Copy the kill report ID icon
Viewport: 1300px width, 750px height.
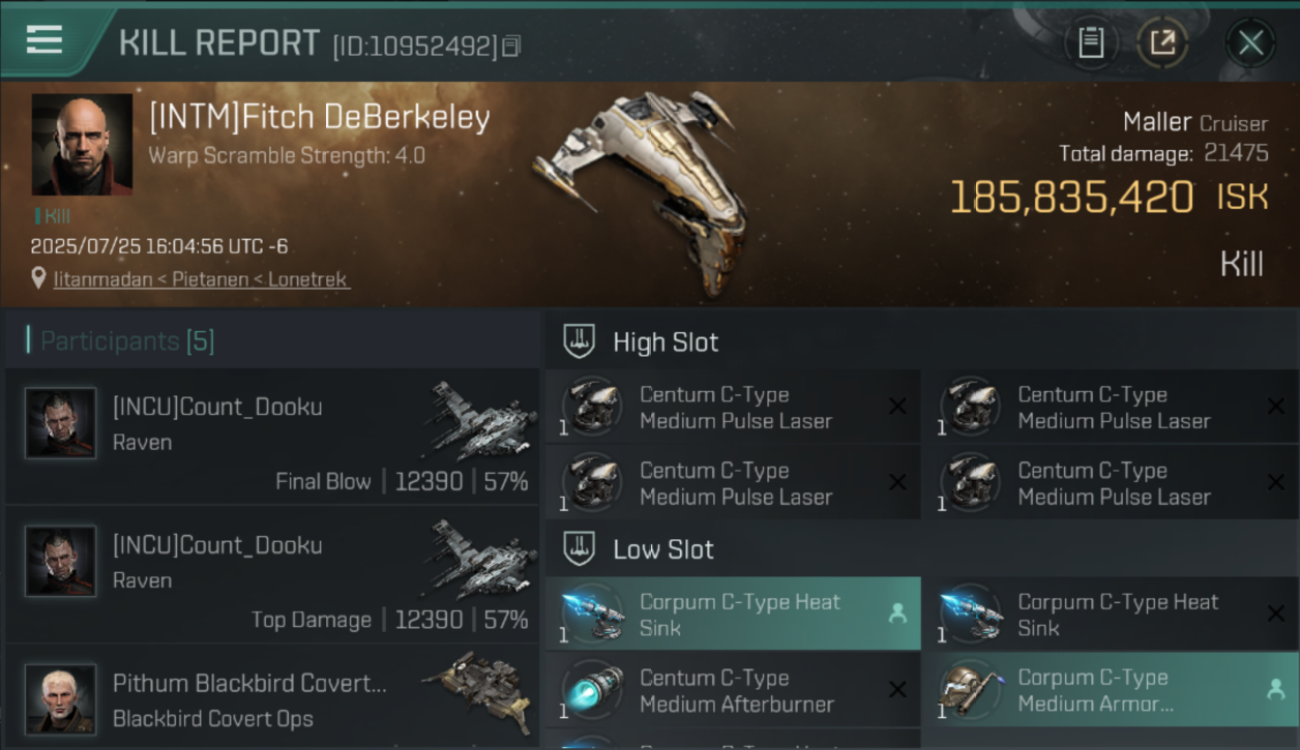click(511, 46)
